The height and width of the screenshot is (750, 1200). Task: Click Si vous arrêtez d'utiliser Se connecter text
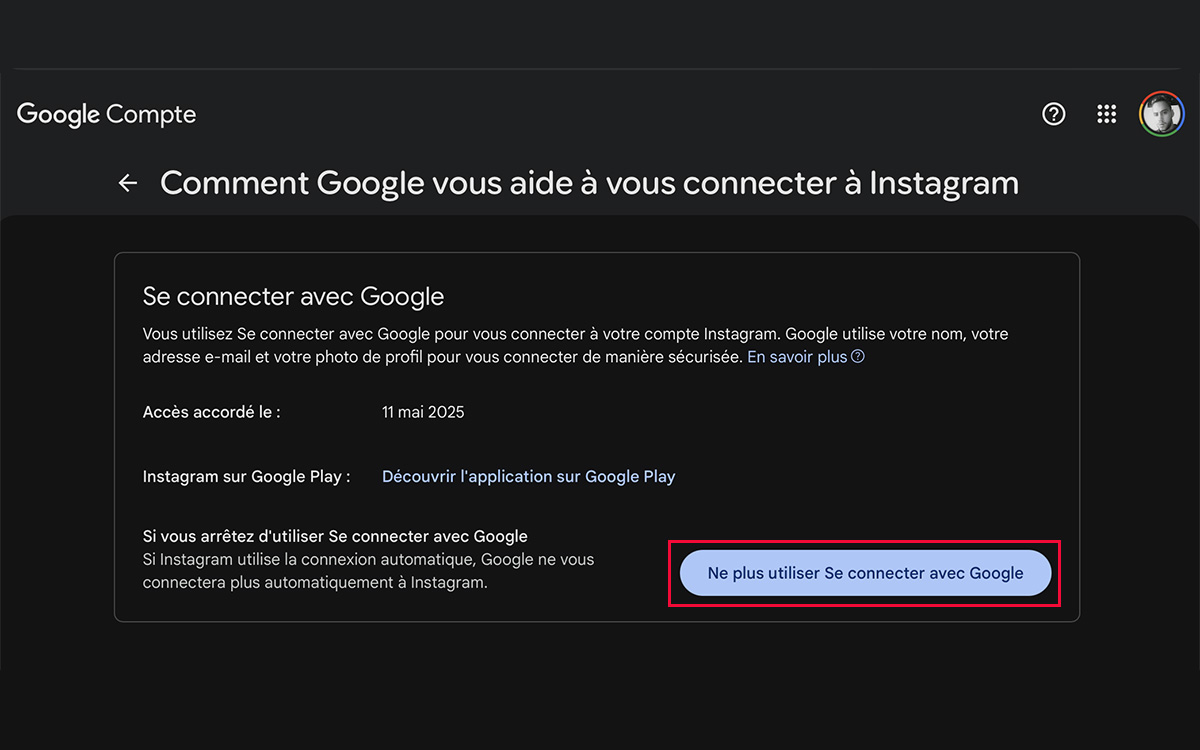tap(335, 537)
